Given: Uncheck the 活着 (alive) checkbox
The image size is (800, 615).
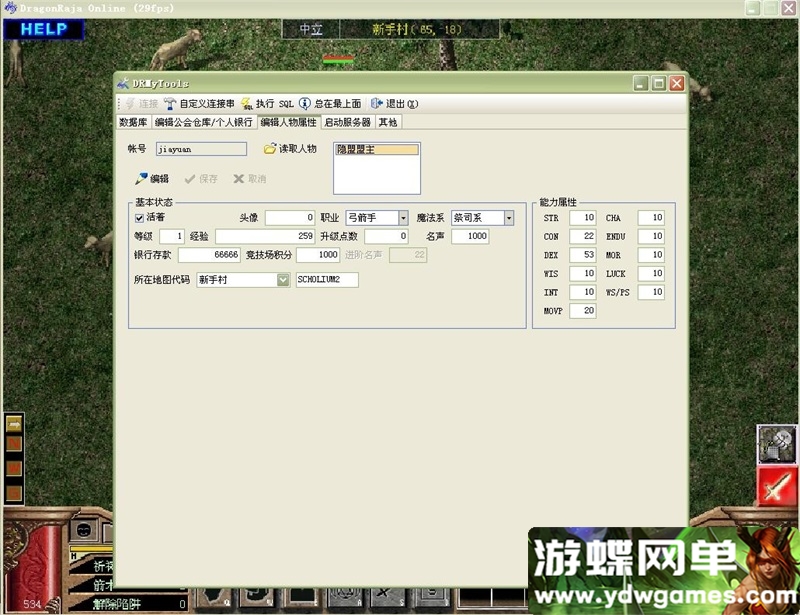Looking at the screenshot, I should (139, 217).
